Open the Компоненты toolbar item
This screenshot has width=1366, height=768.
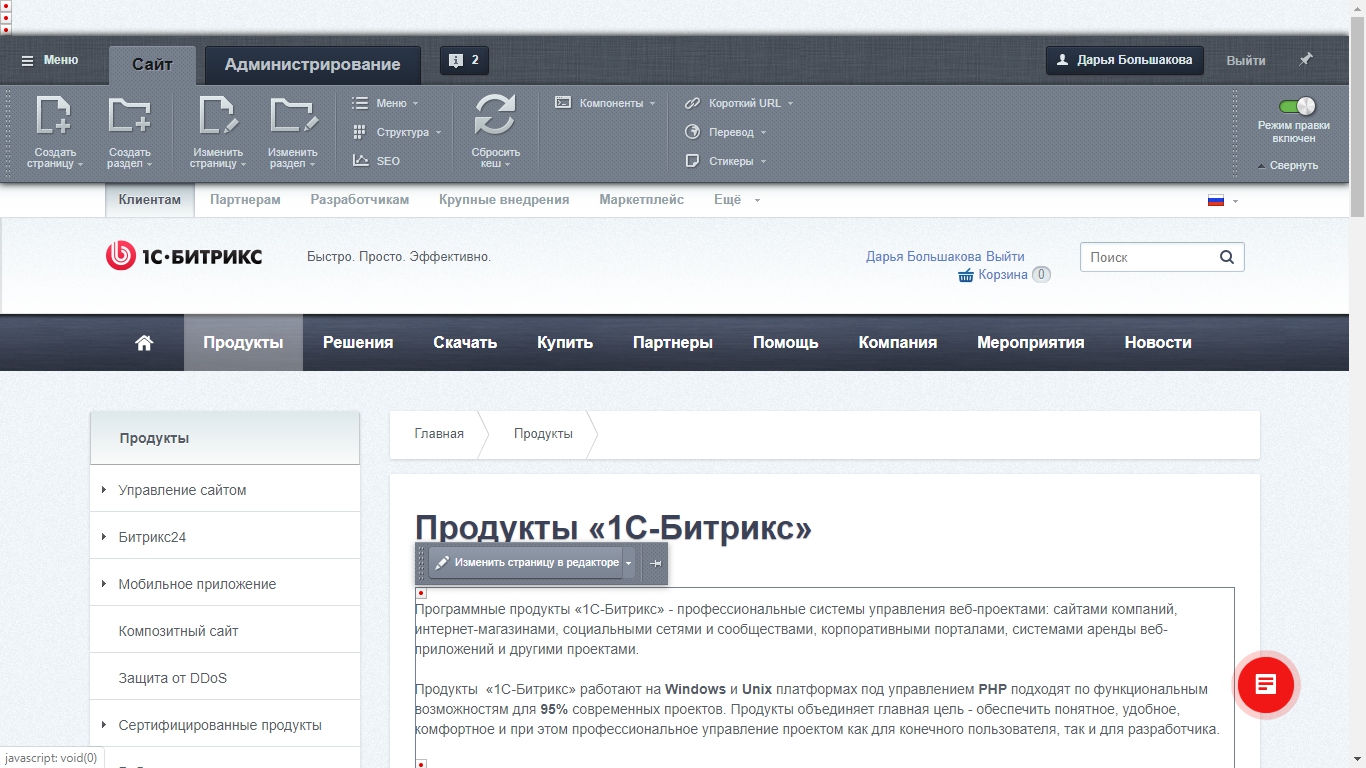pyautogui.click(x=606, y=103)
